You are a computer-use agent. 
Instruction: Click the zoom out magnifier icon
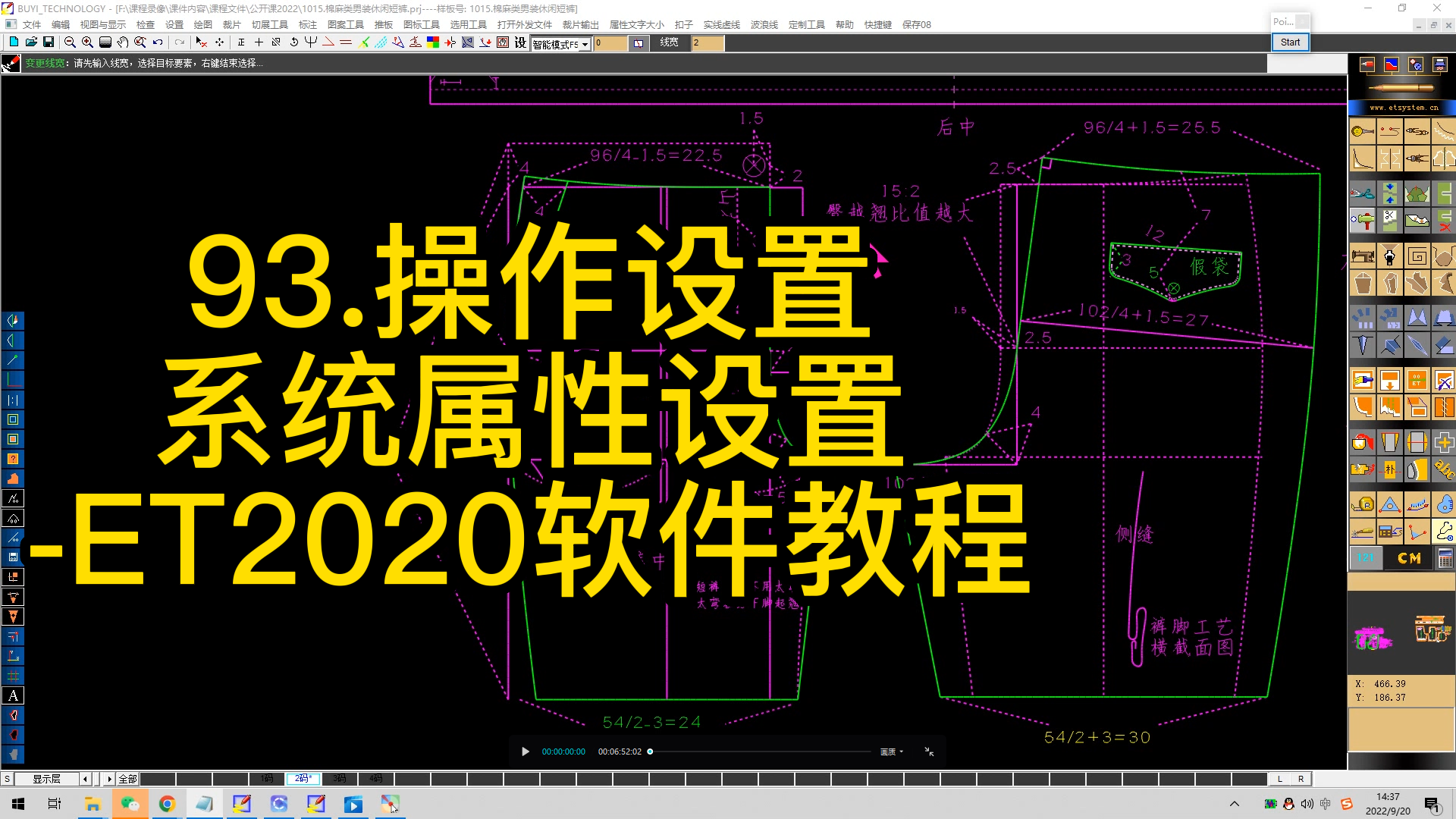click(x=70, y=42)
